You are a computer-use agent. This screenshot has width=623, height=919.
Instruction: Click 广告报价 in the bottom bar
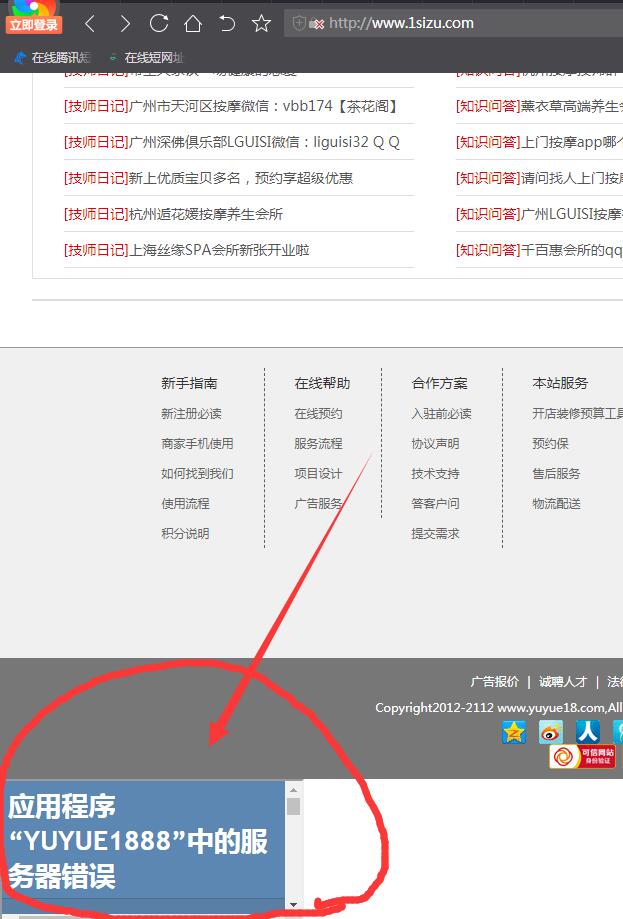pos(494,682)
